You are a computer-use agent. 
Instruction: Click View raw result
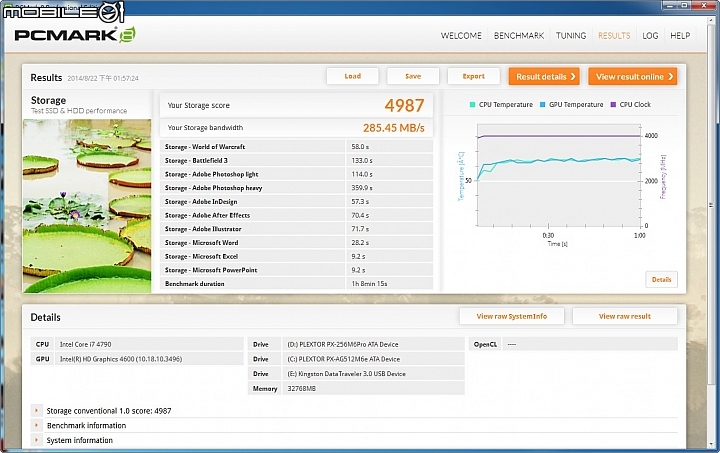(624, 316)
